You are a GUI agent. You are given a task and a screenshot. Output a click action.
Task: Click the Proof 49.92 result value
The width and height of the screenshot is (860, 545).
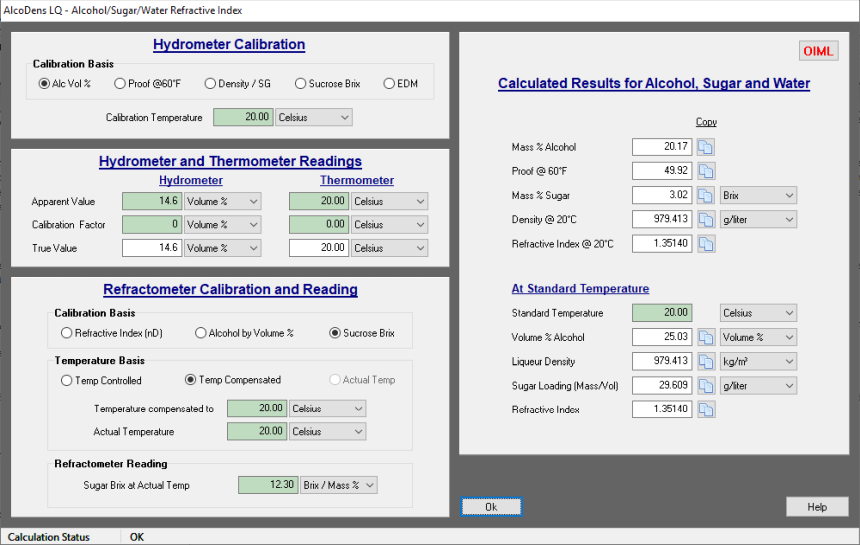pyautogui.click(x=662, y=171)
